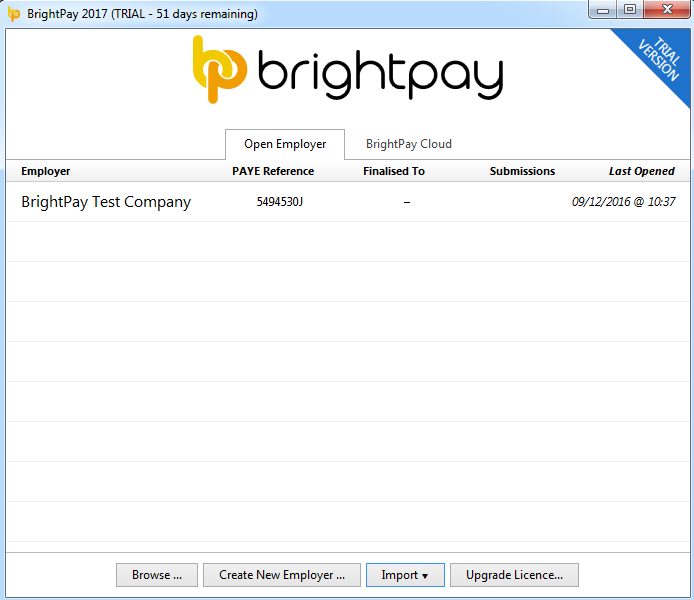
Task: Click the PAYE reference 5494530J
Action: click(280, 202)
